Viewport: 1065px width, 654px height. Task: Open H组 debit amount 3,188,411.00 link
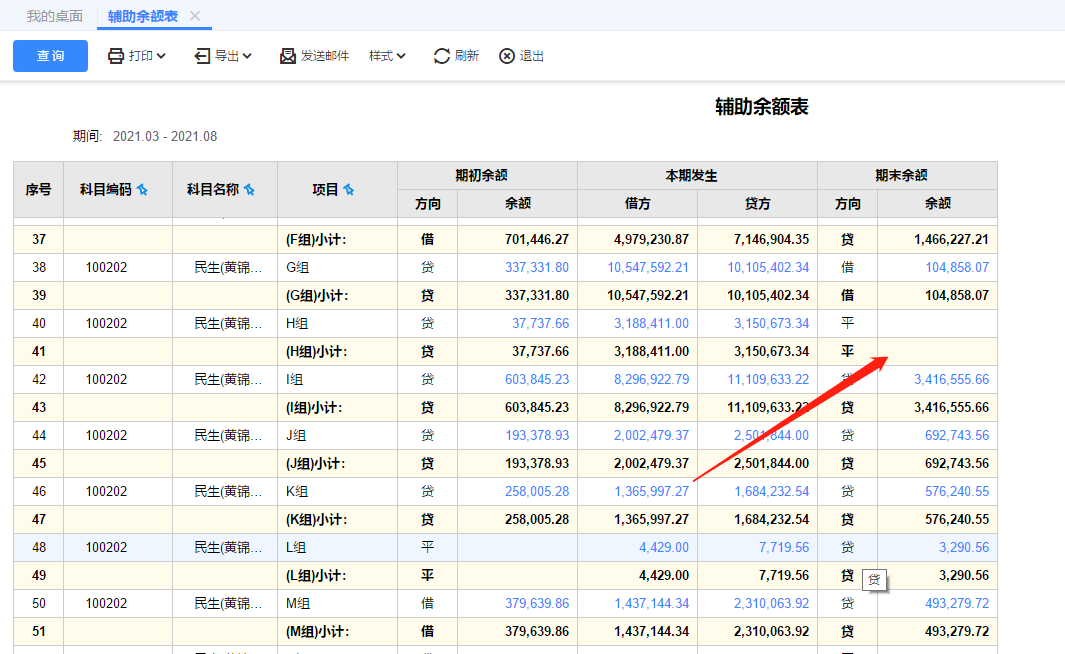coord(651,323)
